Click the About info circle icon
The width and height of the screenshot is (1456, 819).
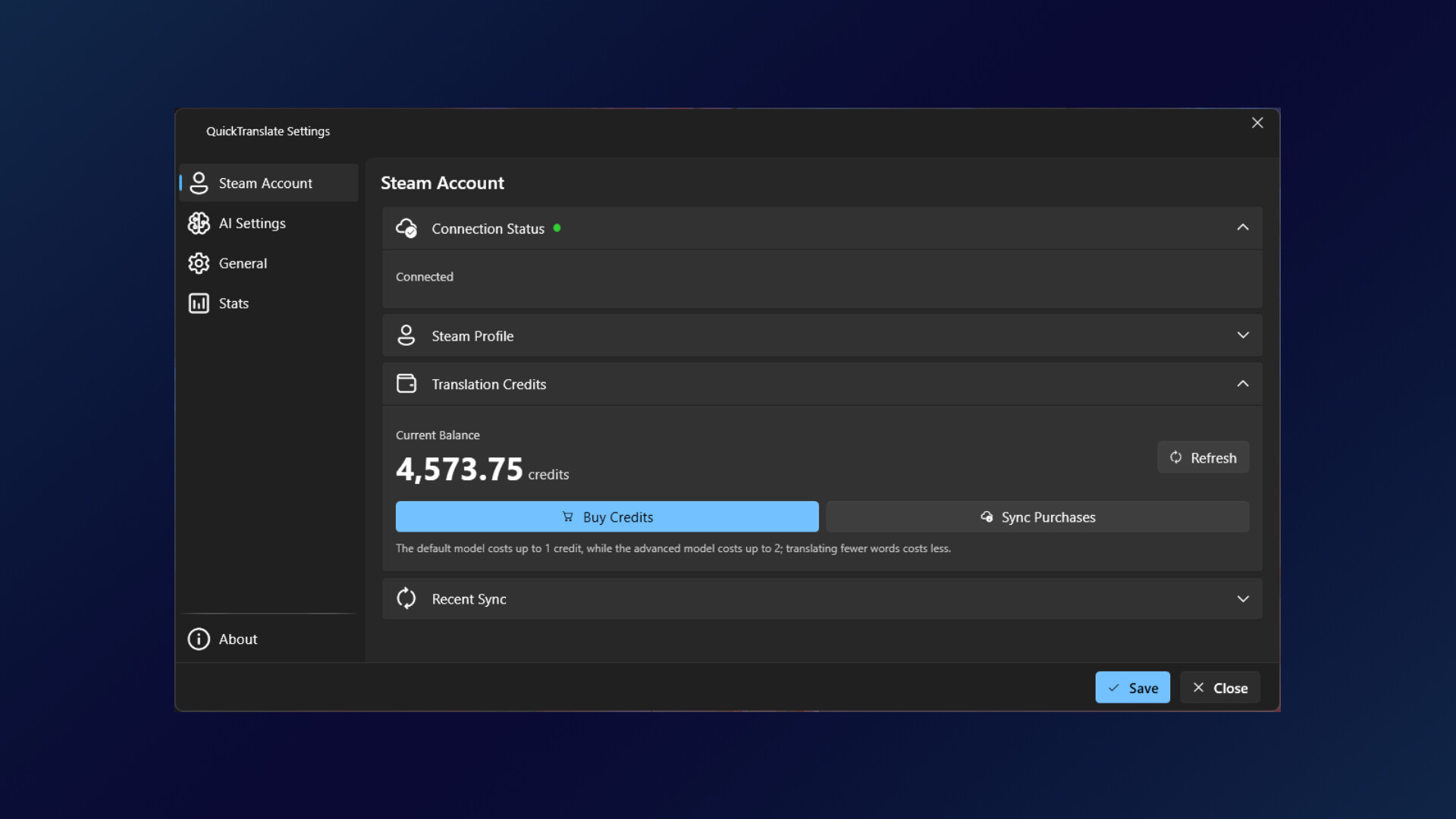(x=199, y=639)
